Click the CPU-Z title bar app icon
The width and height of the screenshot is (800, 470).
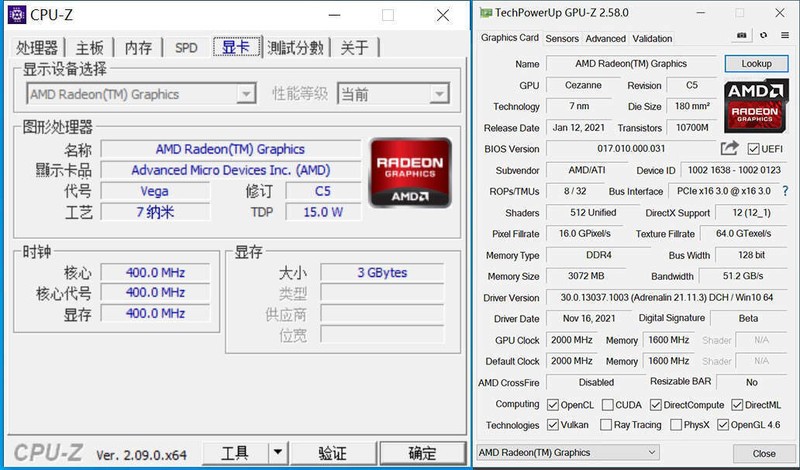[16, 14]
